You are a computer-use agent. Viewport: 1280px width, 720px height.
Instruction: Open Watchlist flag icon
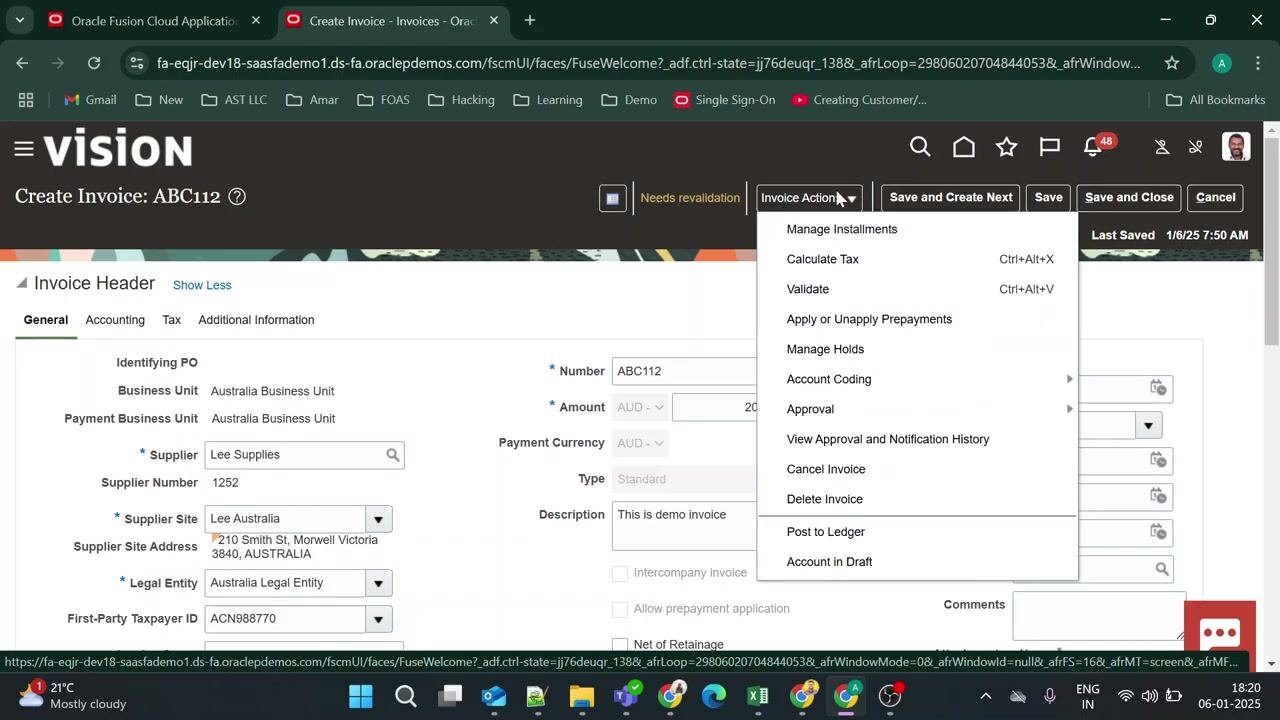1049,148
